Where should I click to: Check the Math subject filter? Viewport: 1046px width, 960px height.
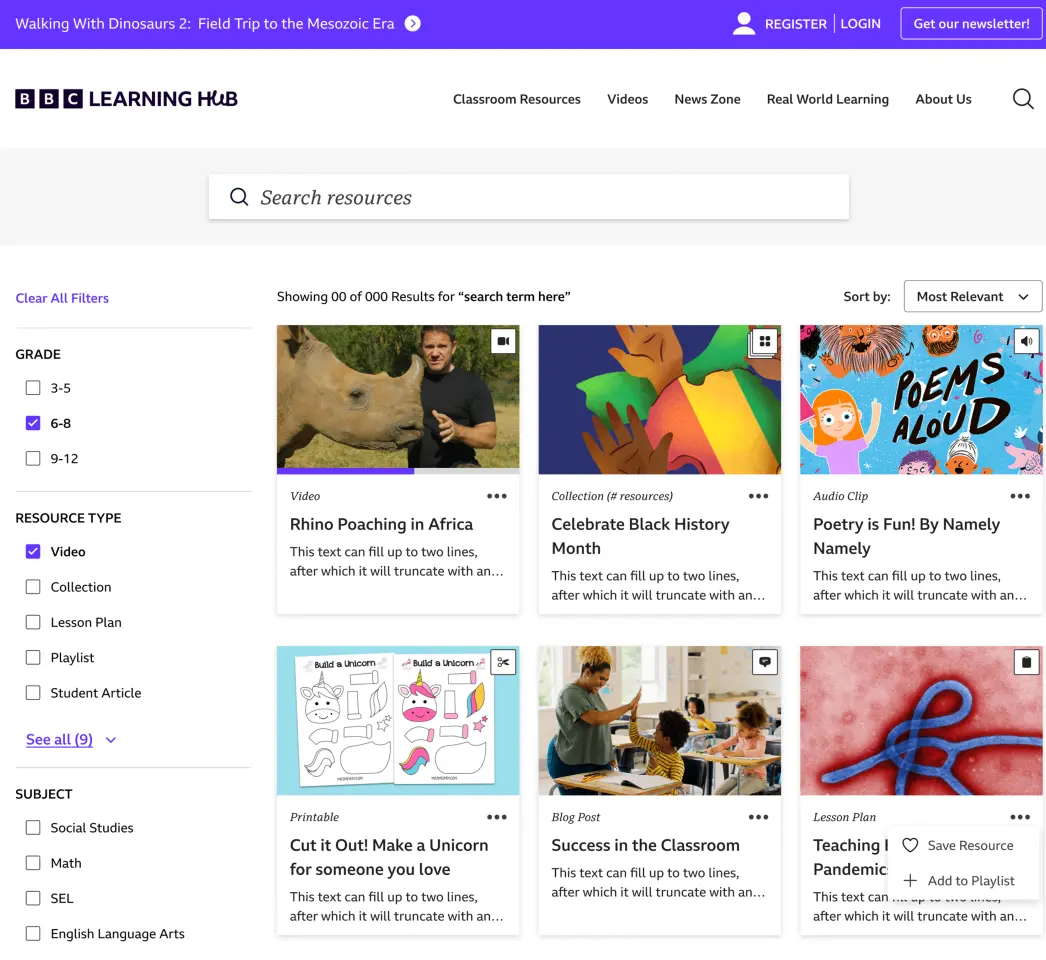tap(33, 863)
